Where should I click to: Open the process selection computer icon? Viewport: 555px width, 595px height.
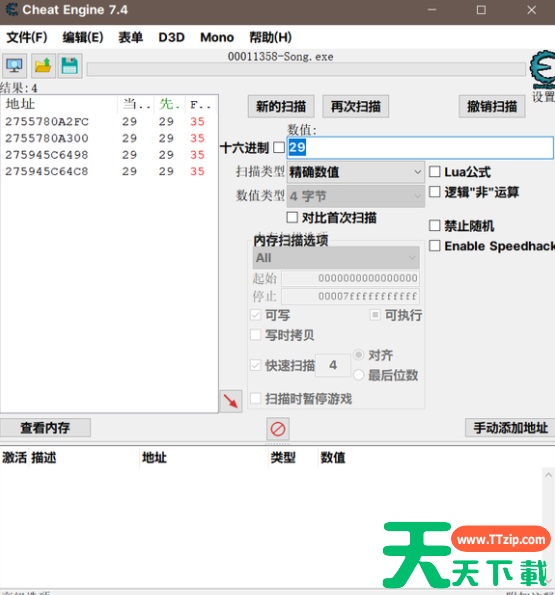click(x=14, y=66)
